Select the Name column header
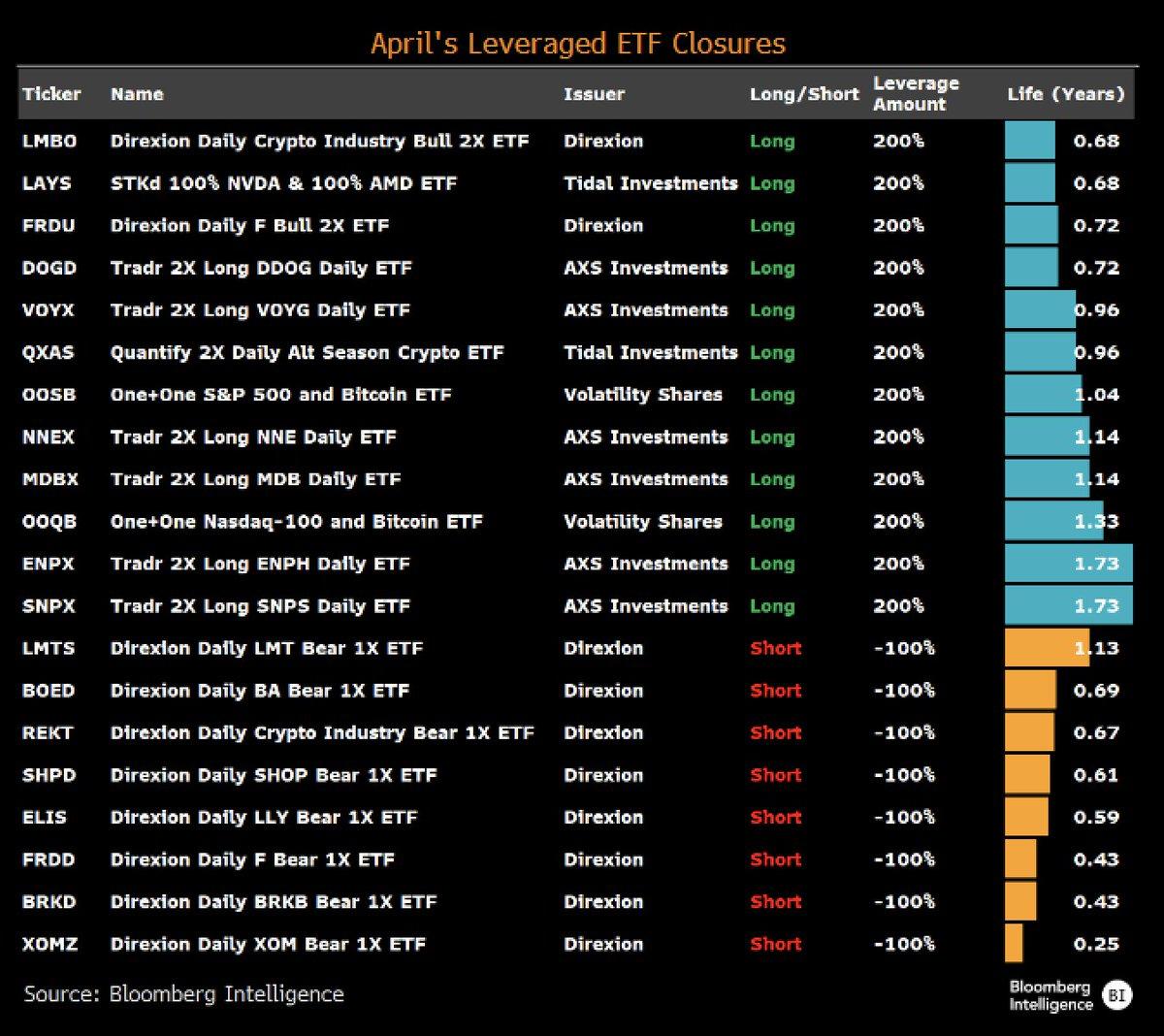This screenshot has width=1164, height=1036. click(137, 94)
